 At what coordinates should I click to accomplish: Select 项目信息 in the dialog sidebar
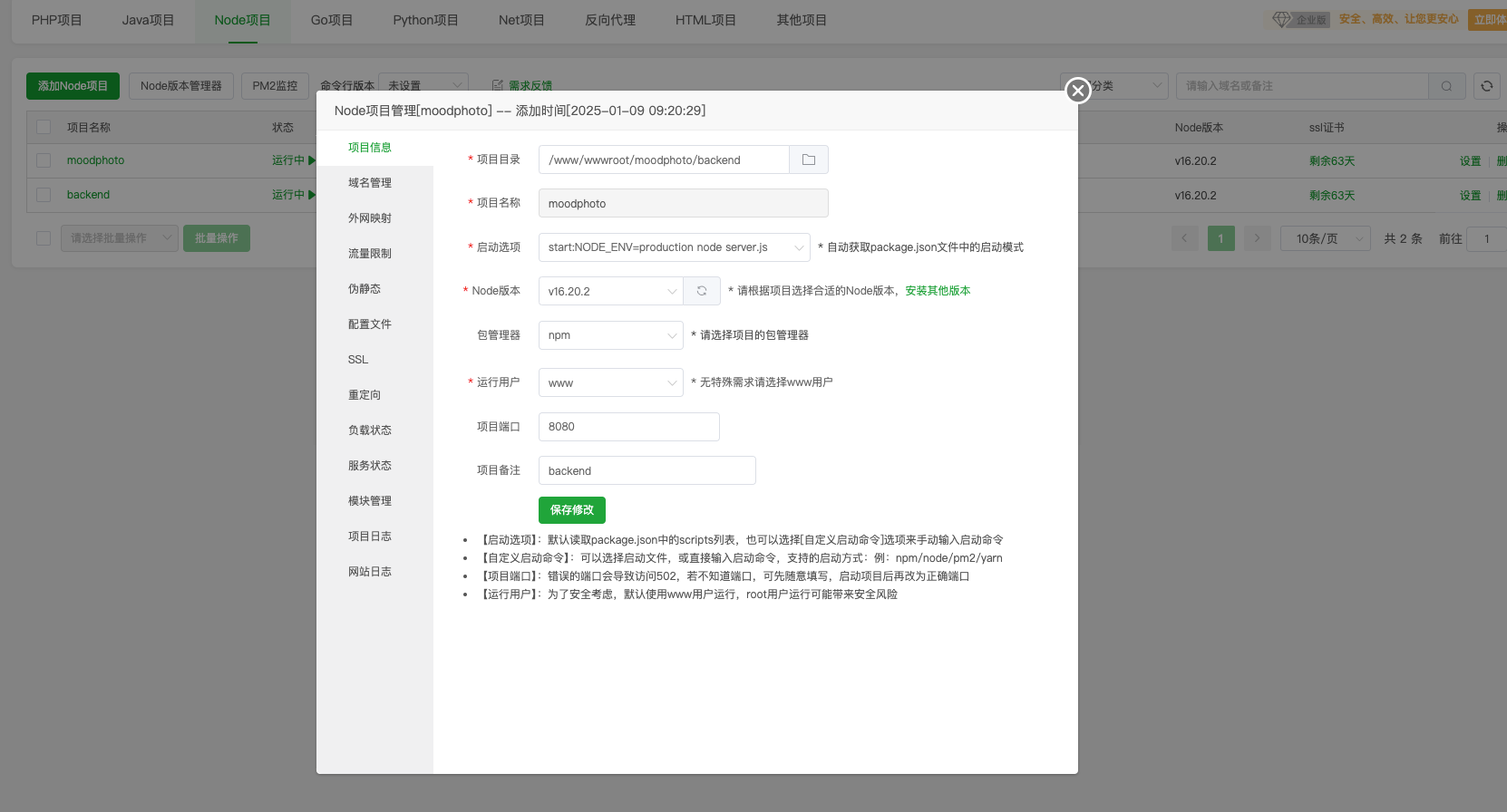[x=374, y=148]
